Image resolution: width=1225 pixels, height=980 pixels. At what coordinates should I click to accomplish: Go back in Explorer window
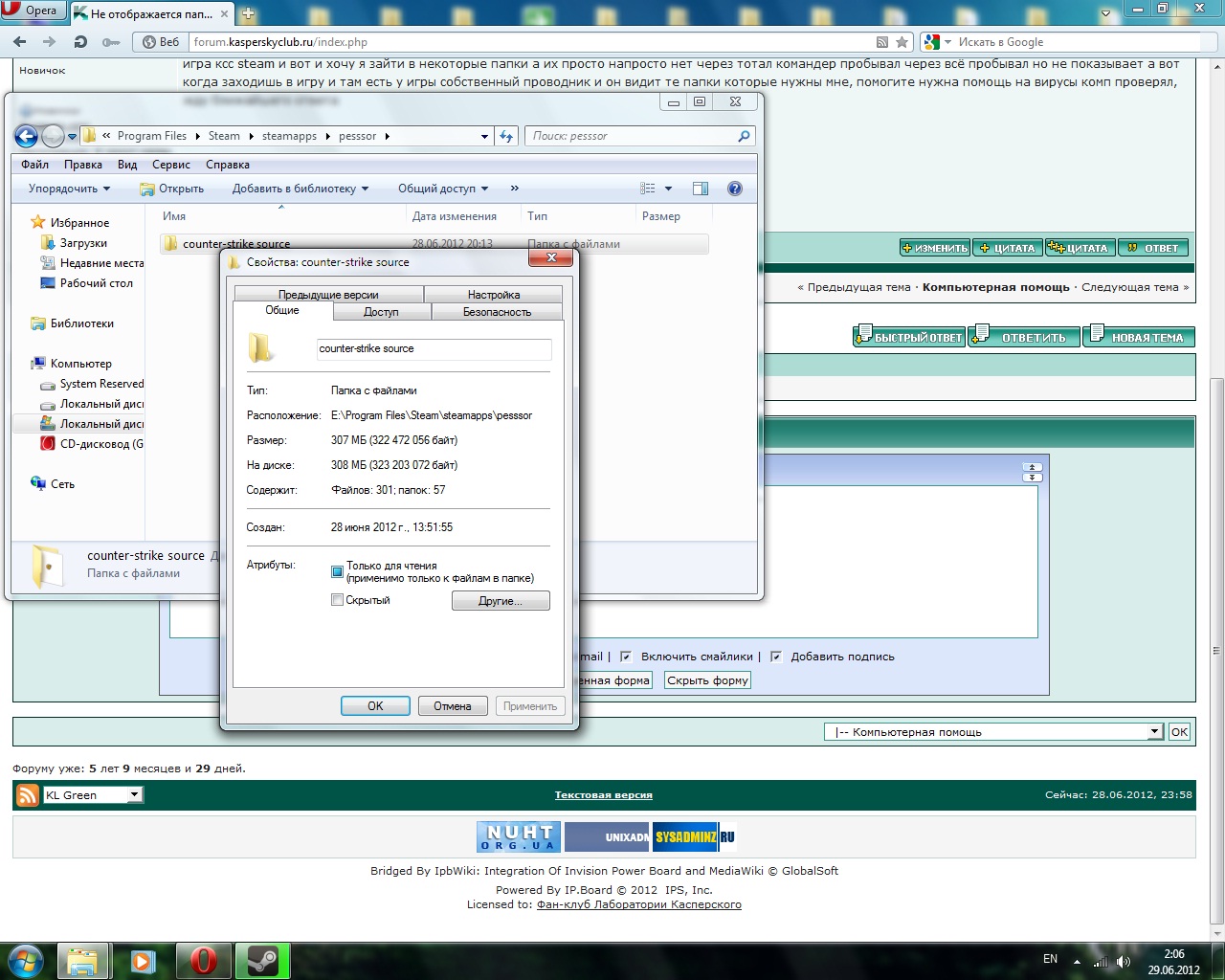(x=27, y=136)
